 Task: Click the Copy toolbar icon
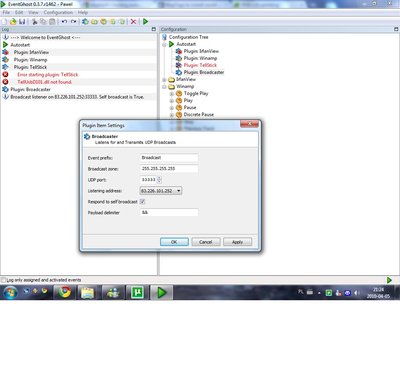click(x=43, y=22)
